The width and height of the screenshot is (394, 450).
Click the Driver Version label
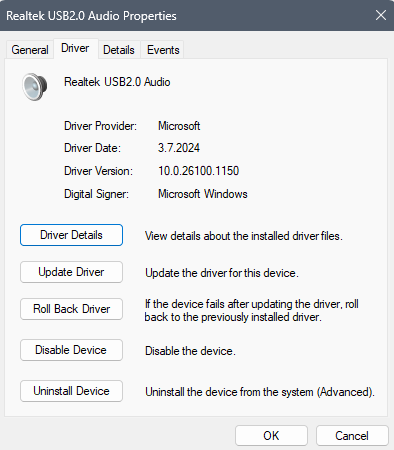[98, 171]
